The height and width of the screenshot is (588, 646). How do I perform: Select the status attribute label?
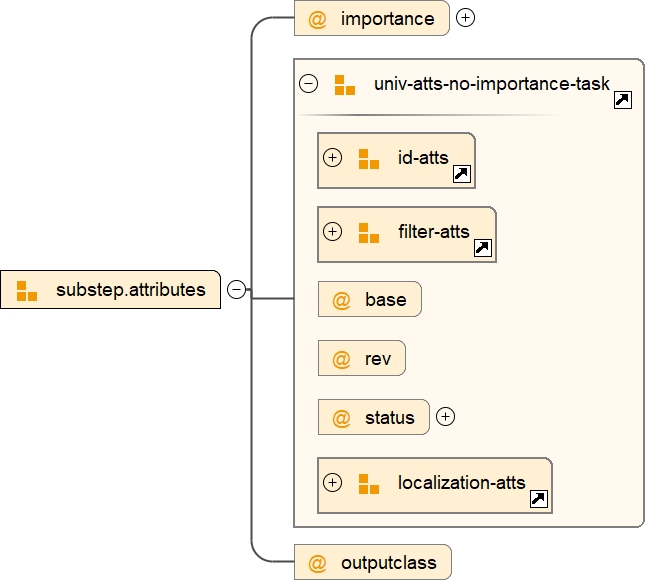(x=390, y=418)
